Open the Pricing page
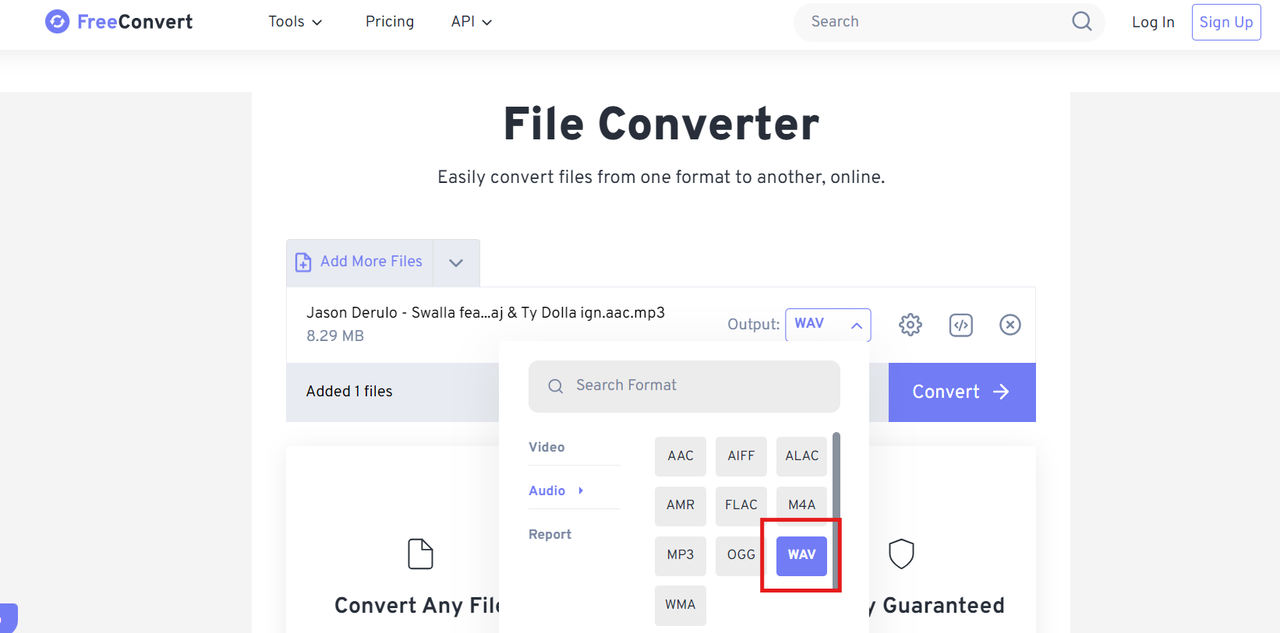 [x=390, y=22]
